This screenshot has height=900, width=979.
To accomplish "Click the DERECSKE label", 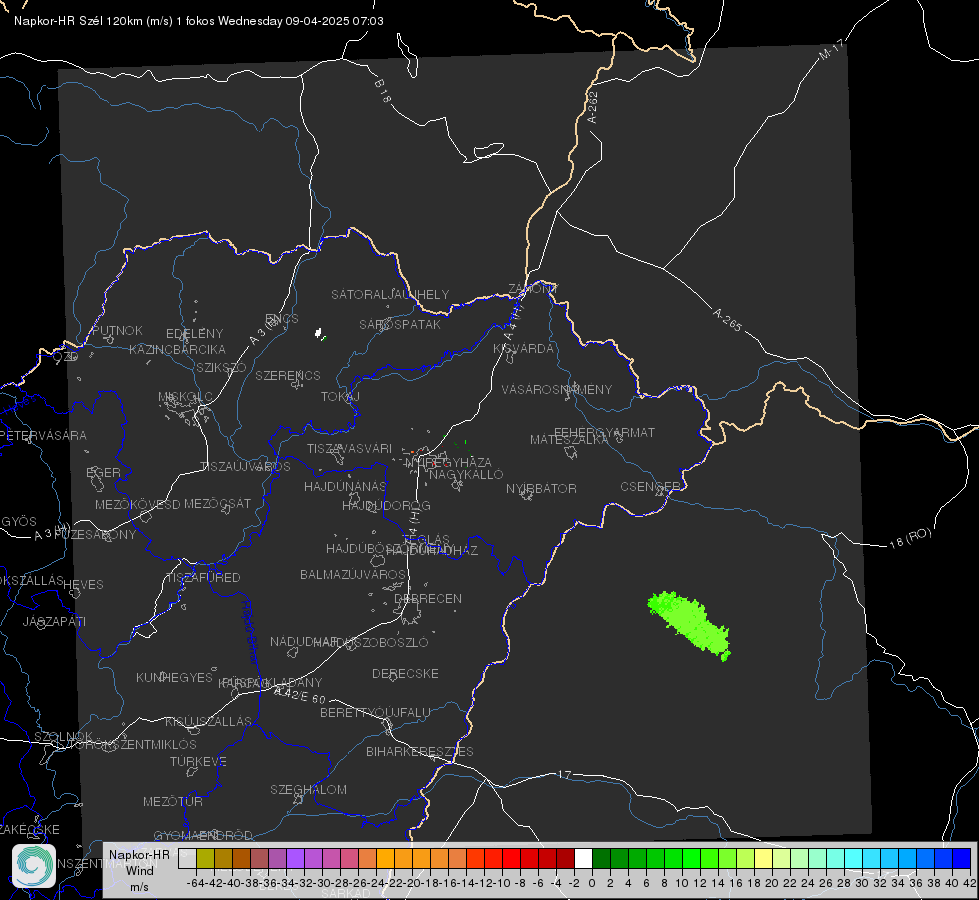I will (x=405, y=673).
